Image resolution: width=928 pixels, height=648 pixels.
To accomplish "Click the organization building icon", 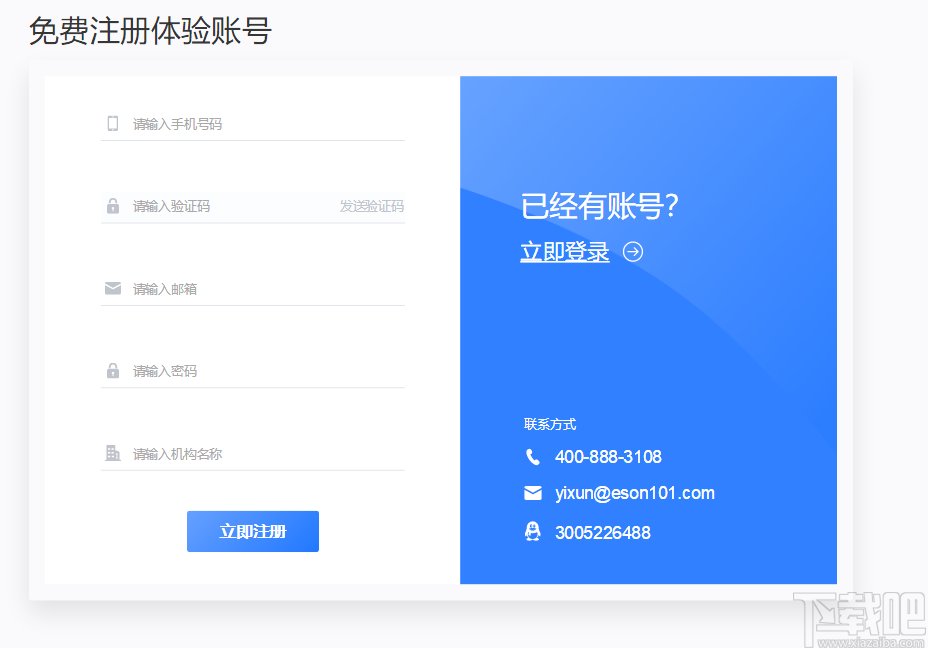I will point(112,453).
